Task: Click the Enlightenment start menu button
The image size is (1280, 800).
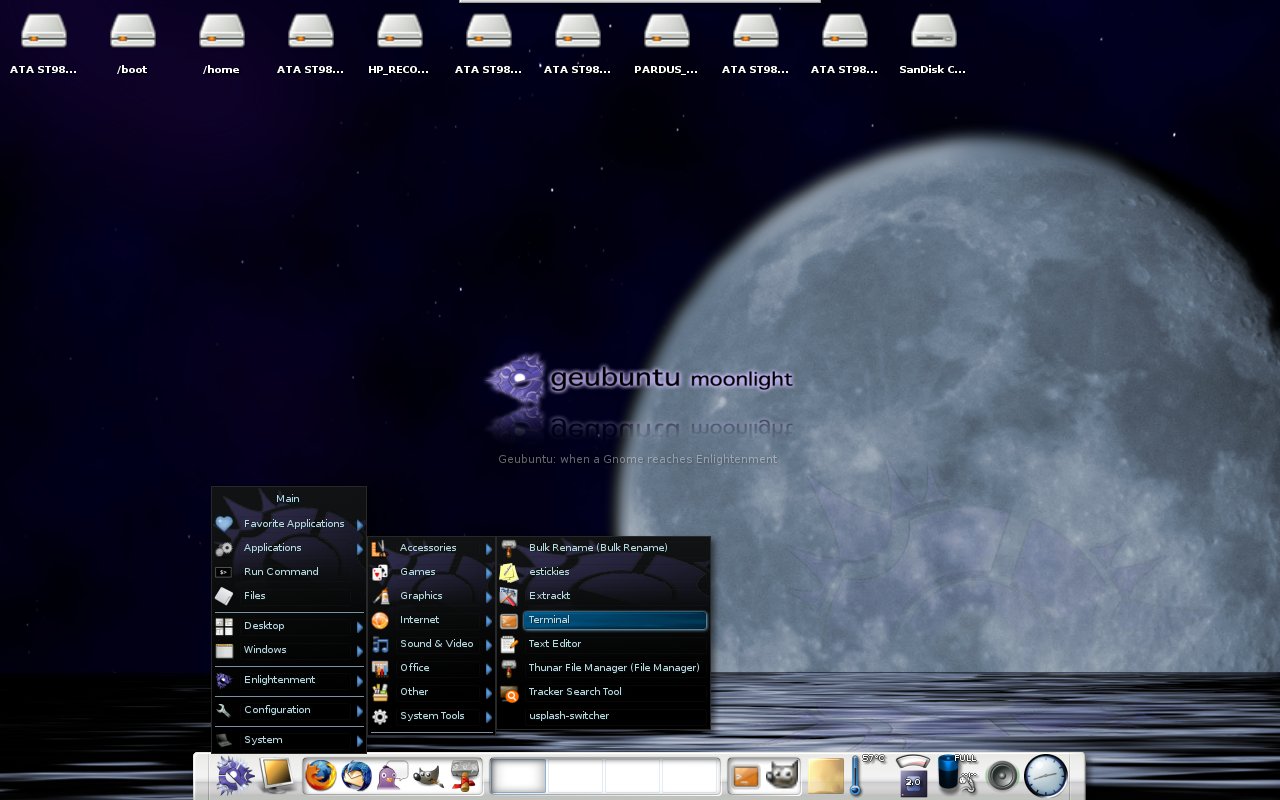Action: (x=235, y=775)
